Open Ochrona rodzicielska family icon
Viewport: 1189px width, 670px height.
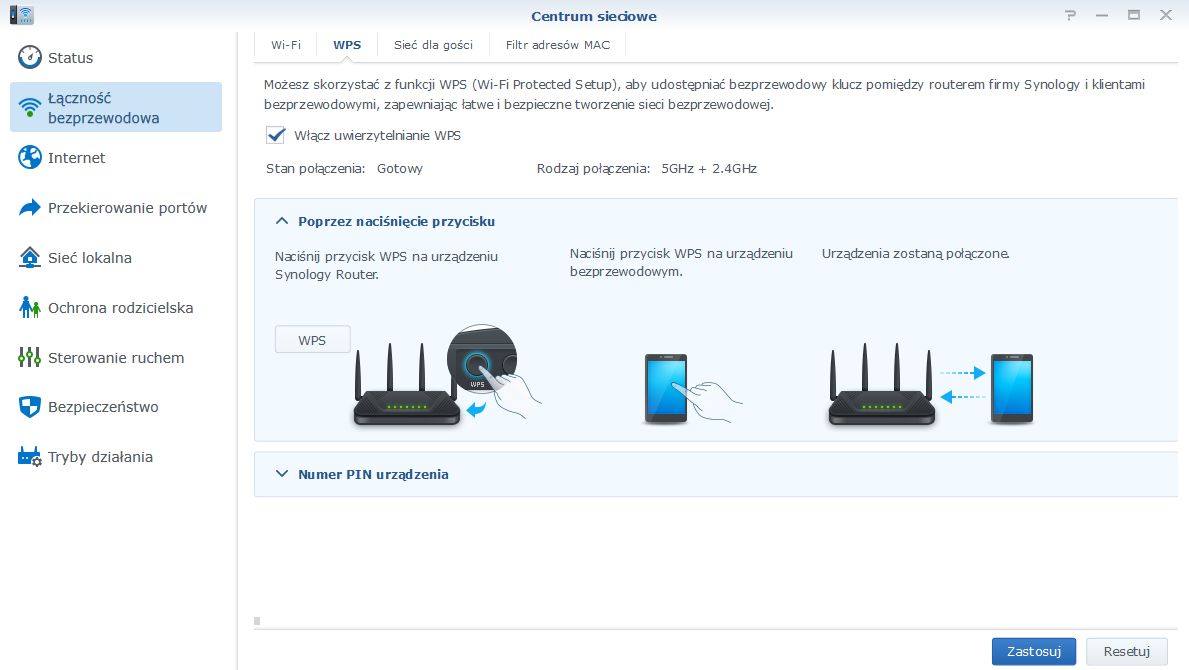[x=30, y=308]
